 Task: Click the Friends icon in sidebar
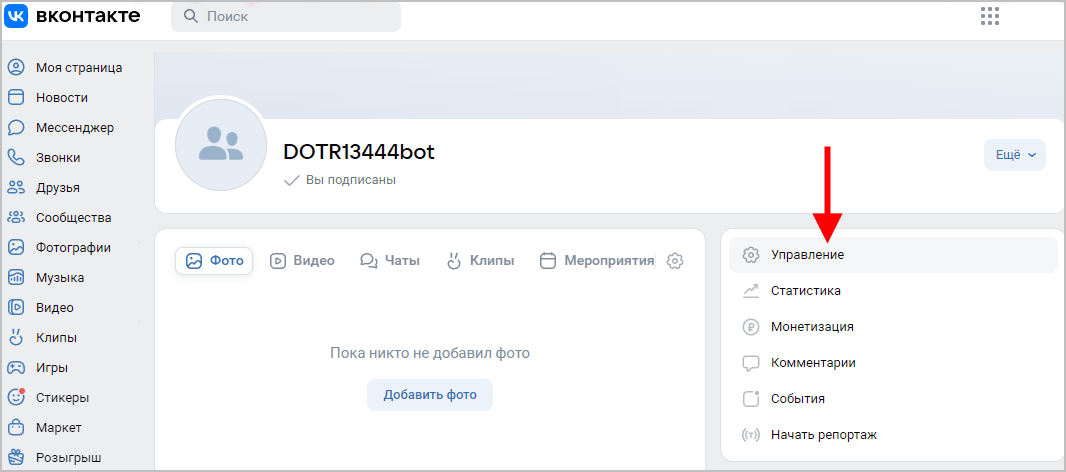(16, 188)
